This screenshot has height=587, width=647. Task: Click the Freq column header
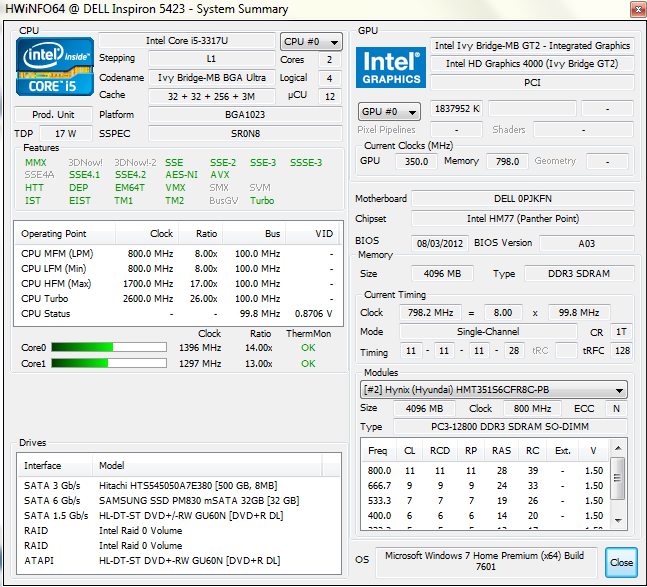pos(378,450)
